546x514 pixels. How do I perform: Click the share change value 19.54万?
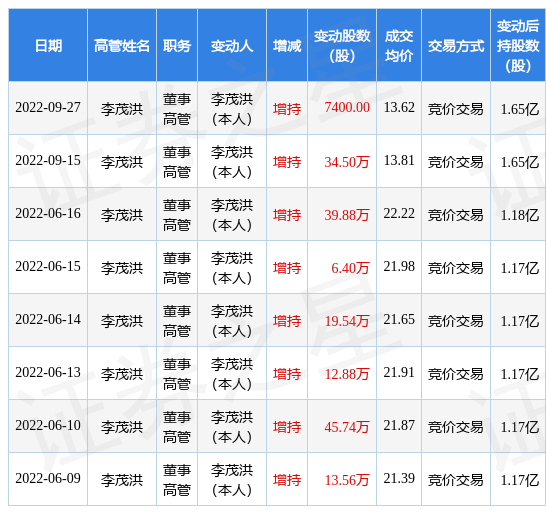point(347,321)
